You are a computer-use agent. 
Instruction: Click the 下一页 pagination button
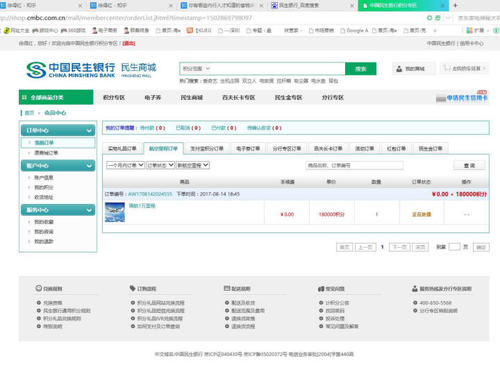click(399, 247)
